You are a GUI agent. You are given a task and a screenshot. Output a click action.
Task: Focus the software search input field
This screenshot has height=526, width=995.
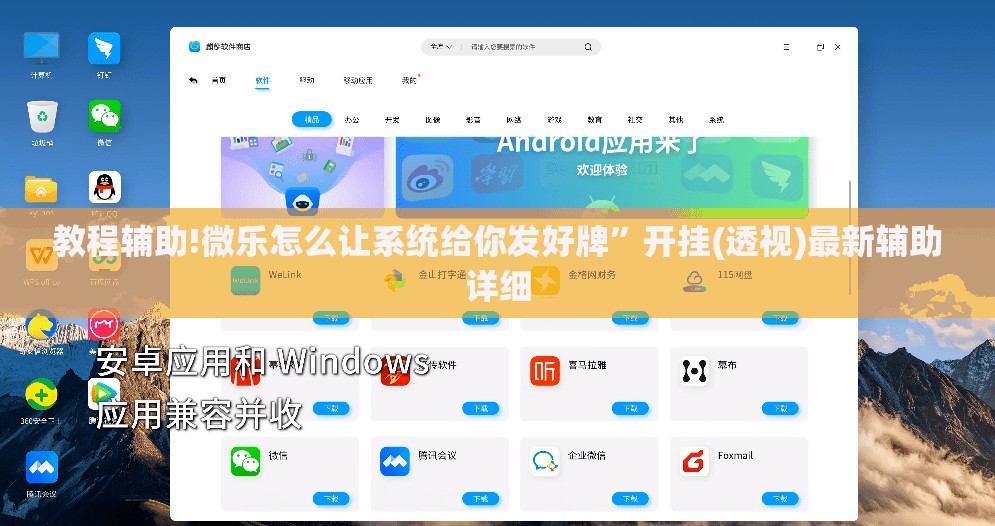click(x=524, y=47)
